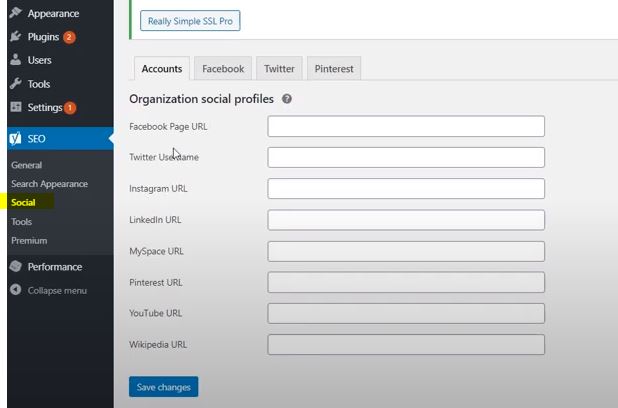Click the Wikipedia URL label

(x=158, y=344)
